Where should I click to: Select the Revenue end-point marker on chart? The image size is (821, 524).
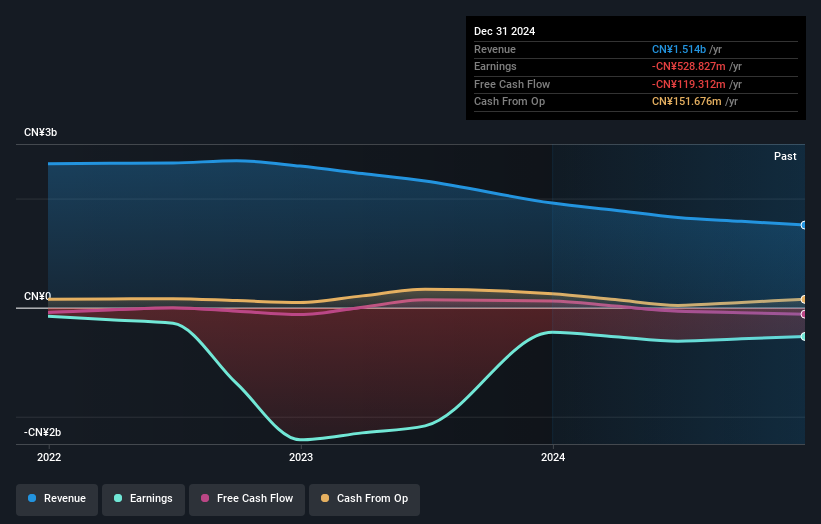point(804,225)
